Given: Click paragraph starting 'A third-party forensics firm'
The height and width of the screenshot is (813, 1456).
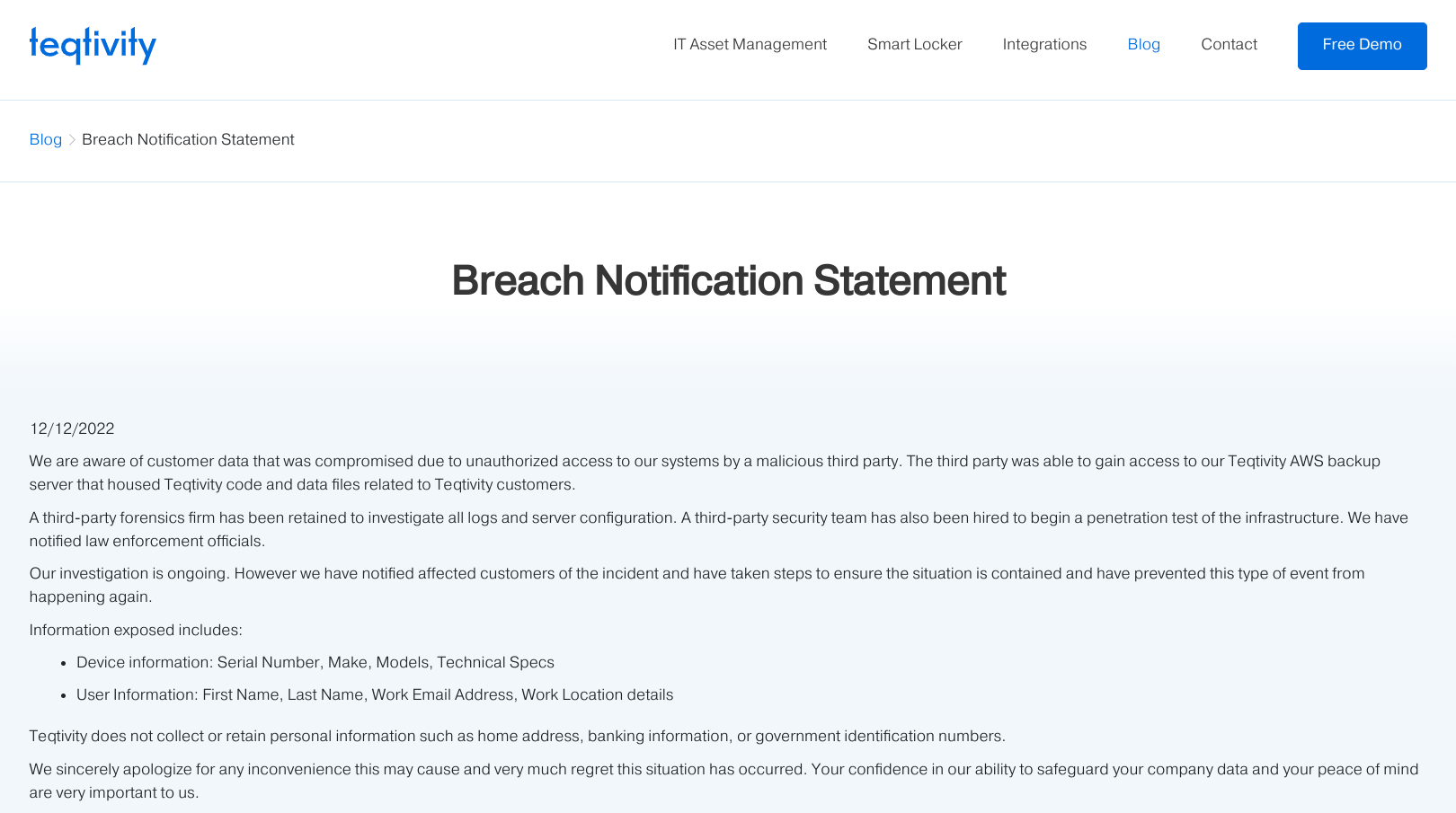Looking at the screenshot, I should (x=718, y=529).
